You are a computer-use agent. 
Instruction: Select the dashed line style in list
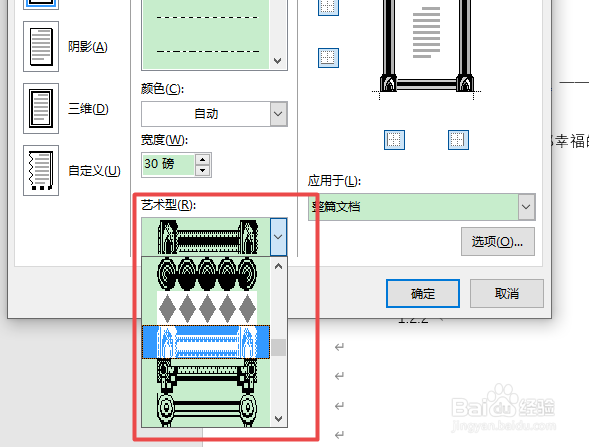pos(206,17)
